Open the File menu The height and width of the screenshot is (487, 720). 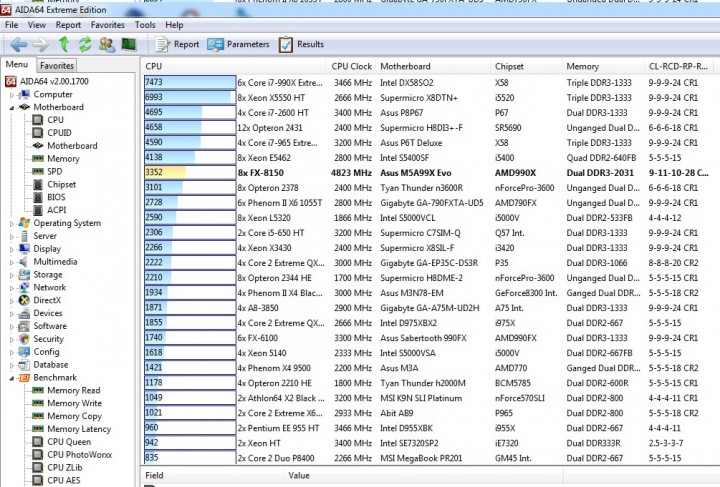coord(11,25)
